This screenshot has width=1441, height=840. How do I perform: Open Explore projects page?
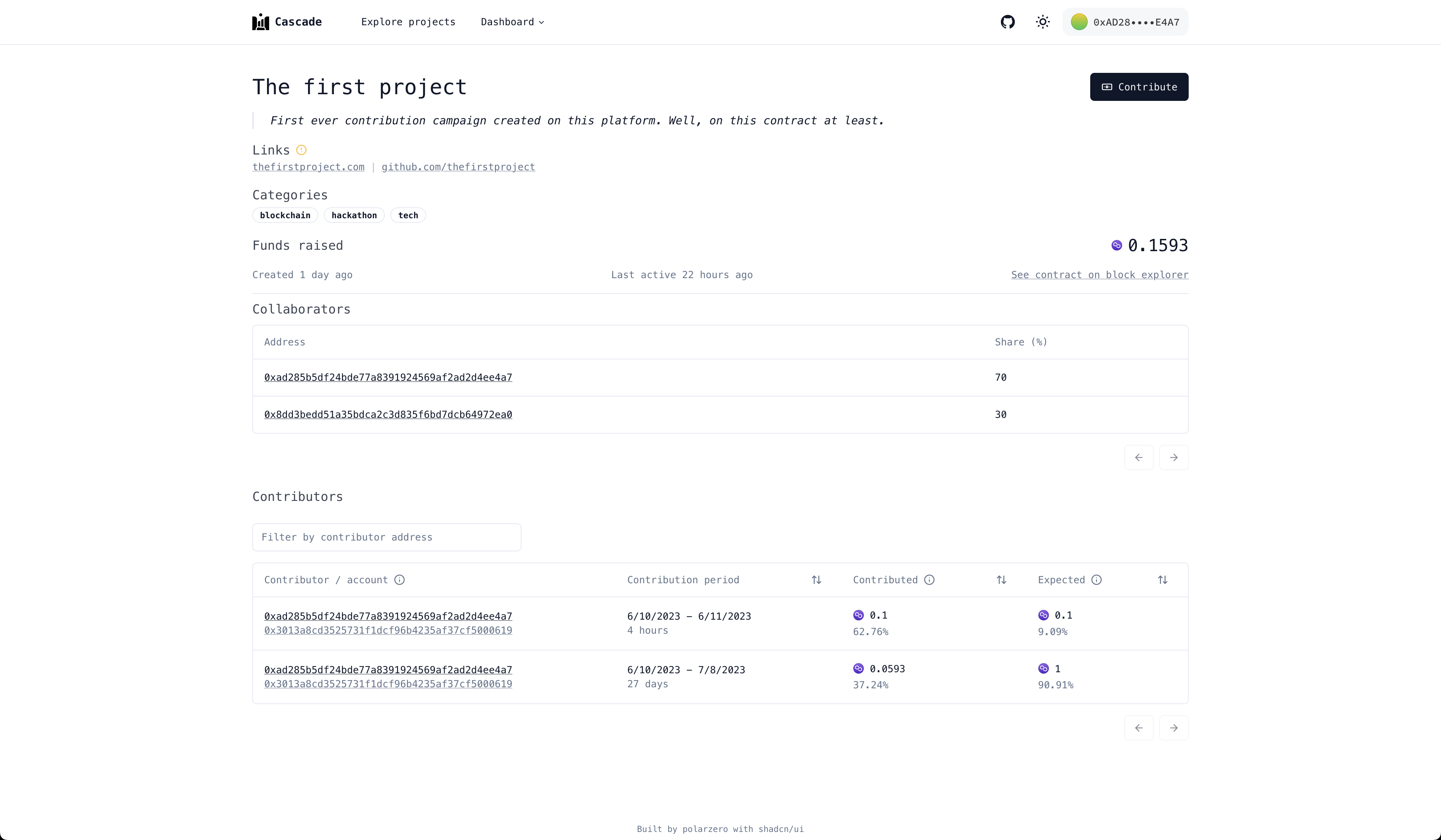408,22
